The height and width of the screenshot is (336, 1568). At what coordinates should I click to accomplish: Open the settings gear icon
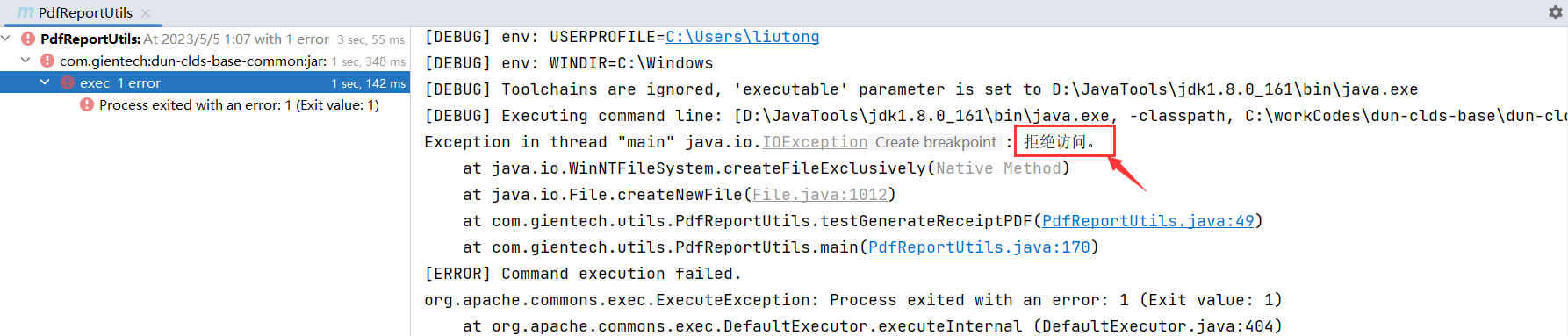coord(1556,12)
